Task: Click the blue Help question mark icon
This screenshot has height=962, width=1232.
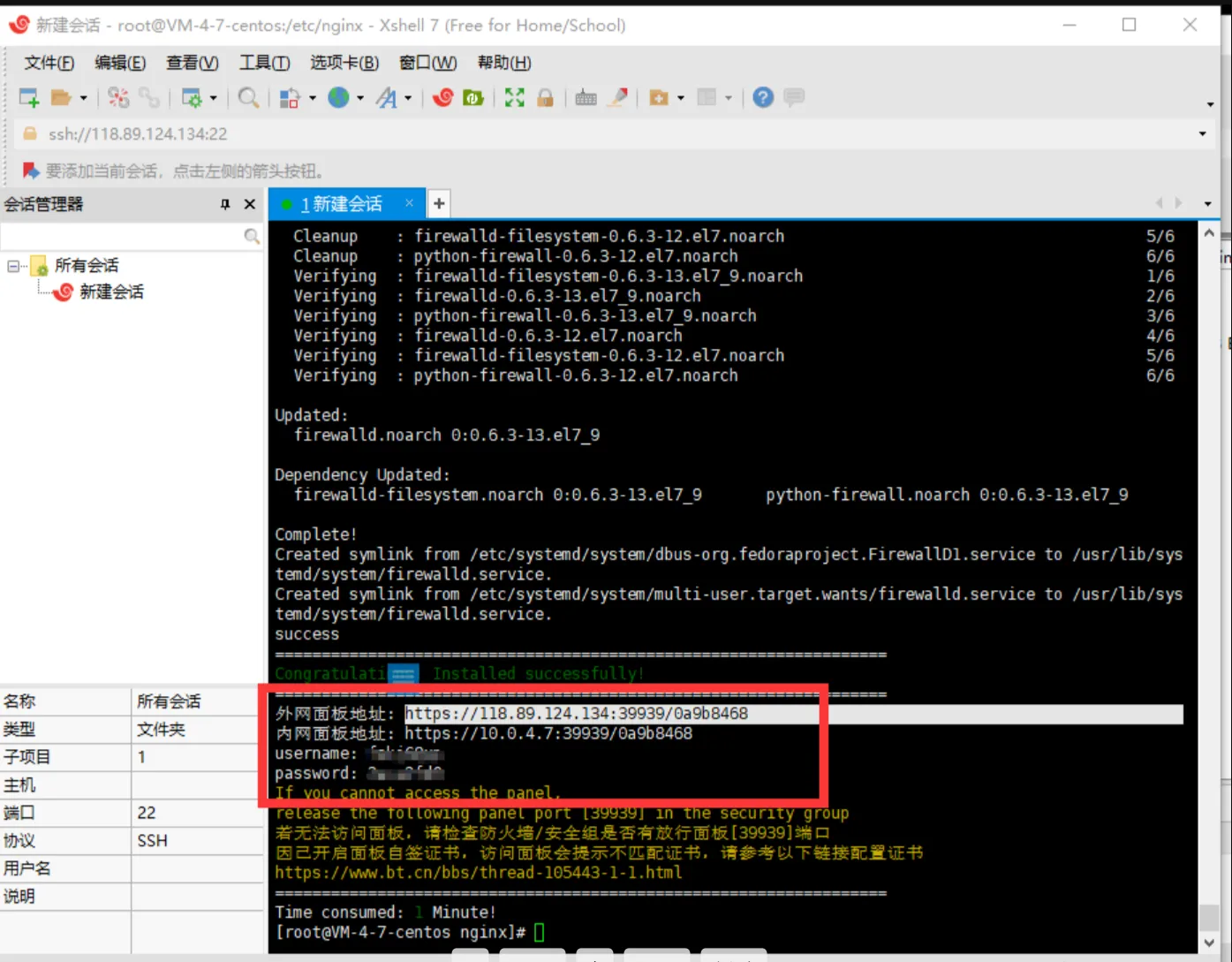Action: [763, 98]
